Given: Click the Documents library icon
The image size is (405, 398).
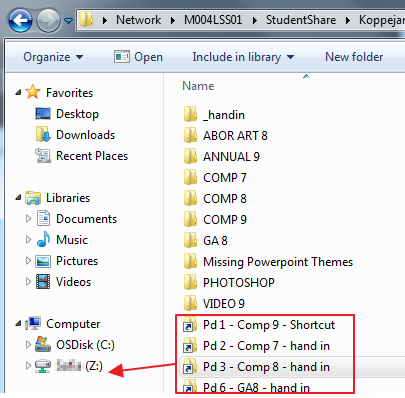Looking at the screenshot, I should pyautogui.click(x=43, y=219).
